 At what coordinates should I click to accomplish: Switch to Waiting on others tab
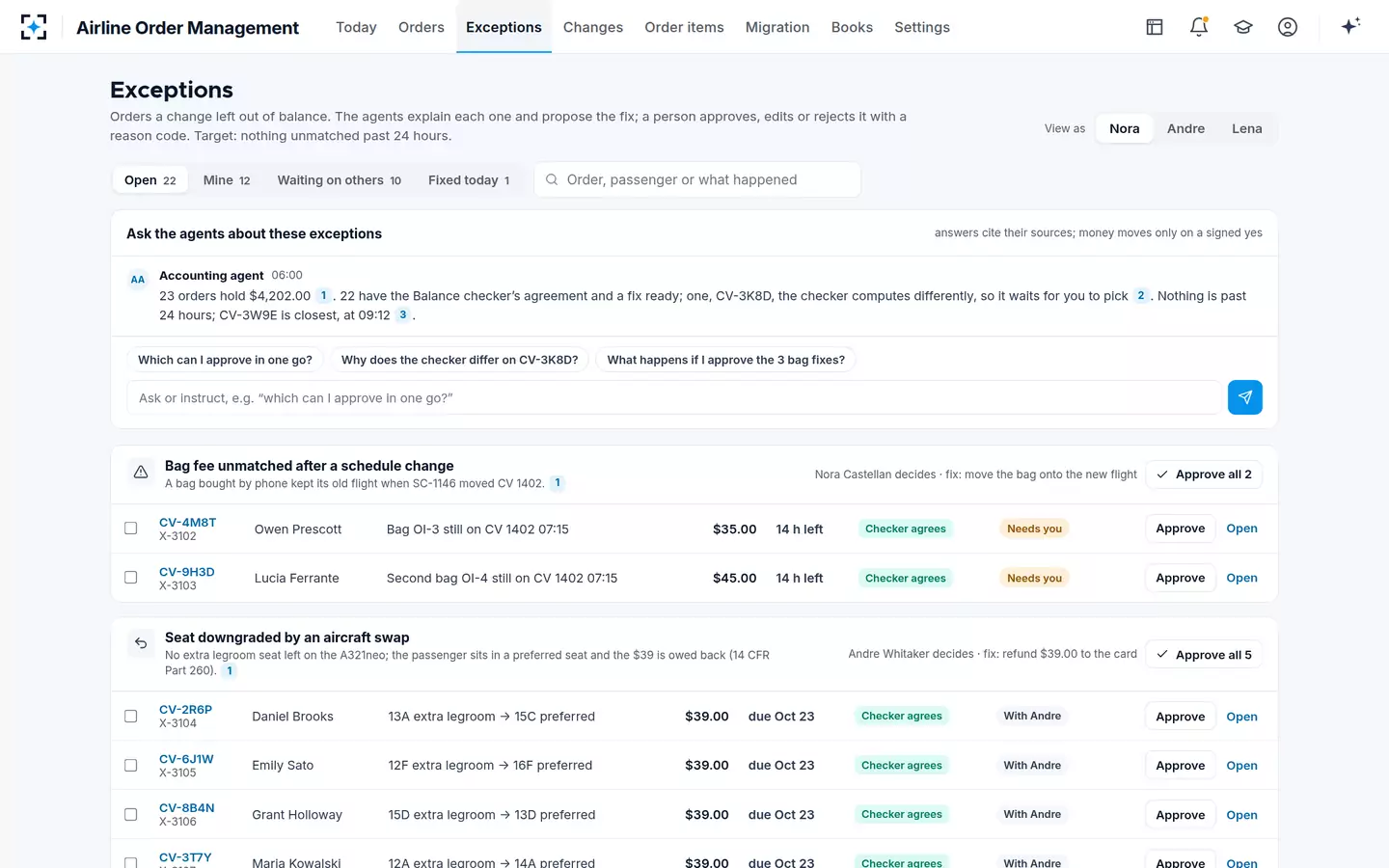tap(340, 180)
